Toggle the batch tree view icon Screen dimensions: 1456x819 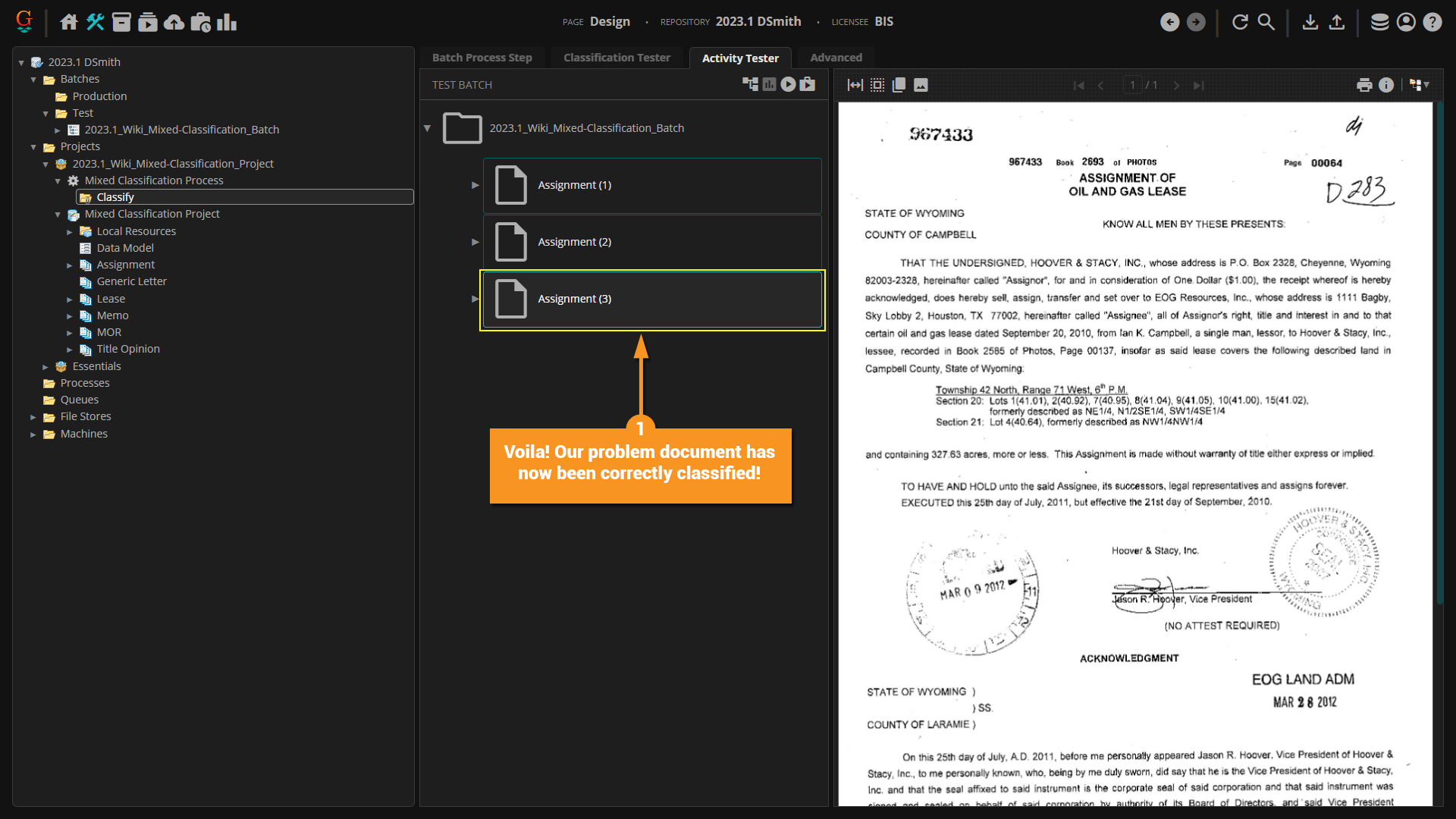click(x=750, y=85)
